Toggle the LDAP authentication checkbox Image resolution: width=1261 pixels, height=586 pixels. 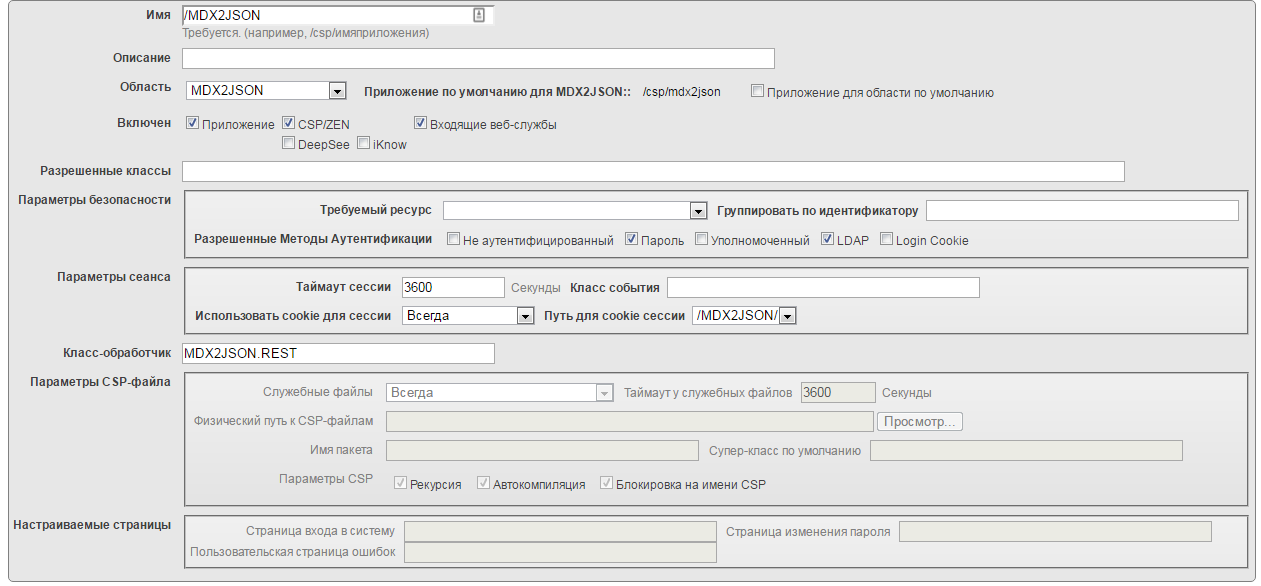click(827, 239)
